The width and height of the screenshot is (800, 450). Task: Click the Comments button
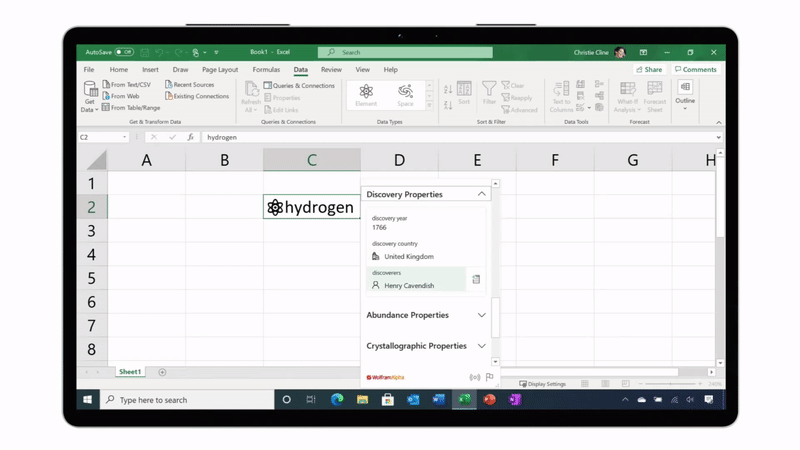point(695,69)
